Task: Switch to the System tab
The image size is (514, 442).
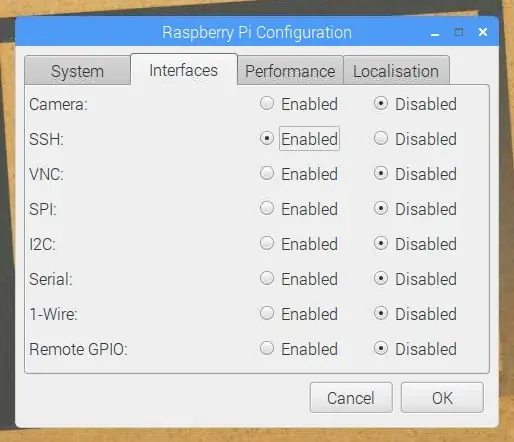Action: pos(77,71)
